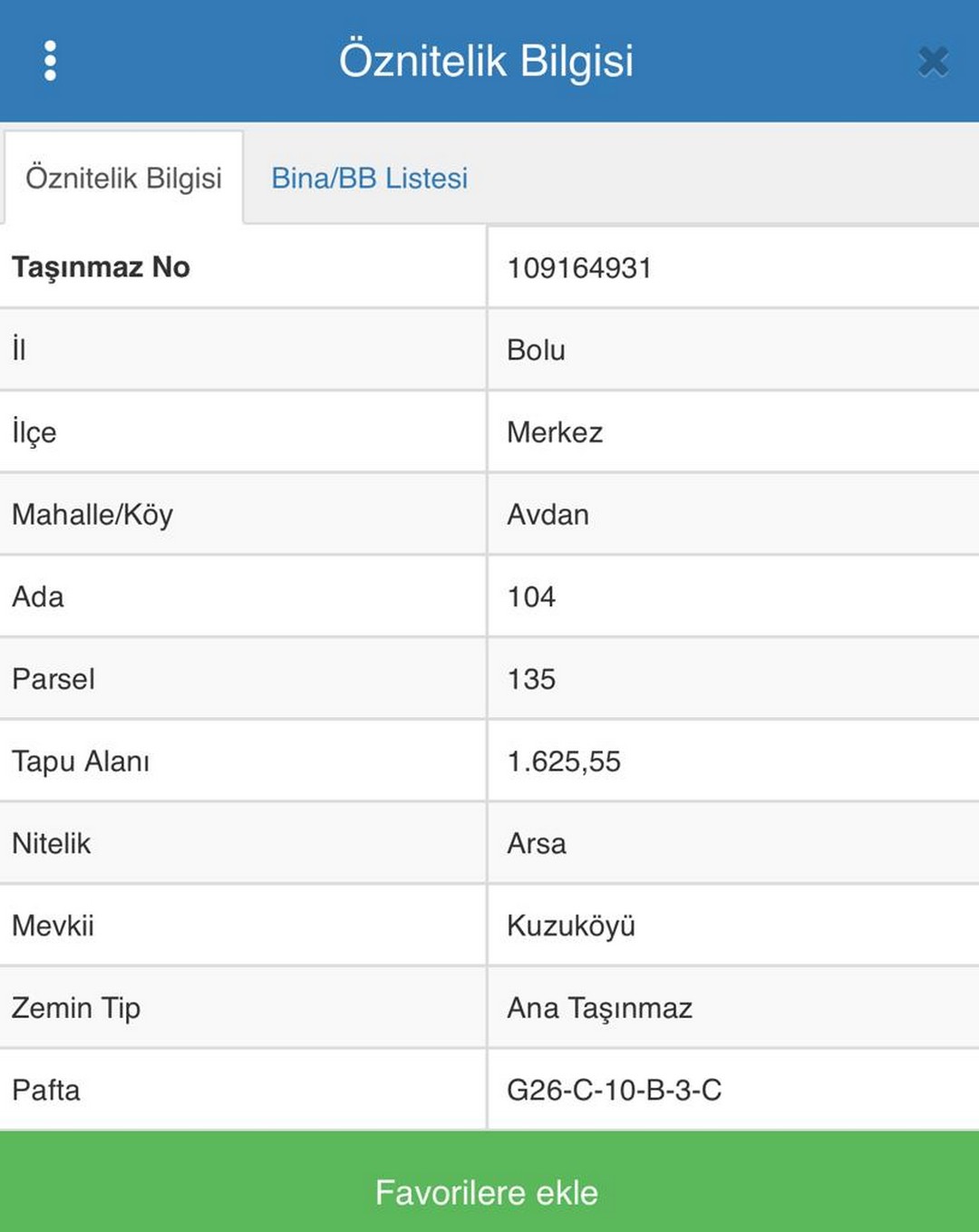Select the Öznitelik Bilgisi tab

[x=123, y=178]
